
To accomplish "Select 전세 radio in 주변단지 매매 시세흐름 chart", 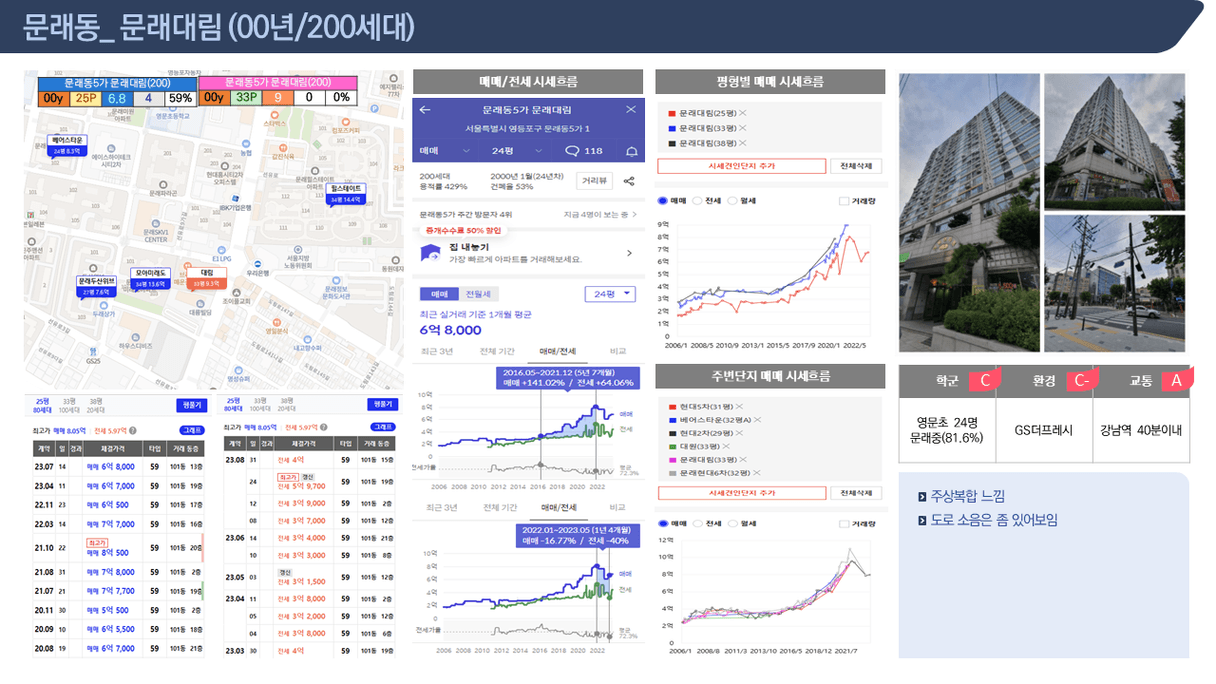I will click(x=697, y=523).
